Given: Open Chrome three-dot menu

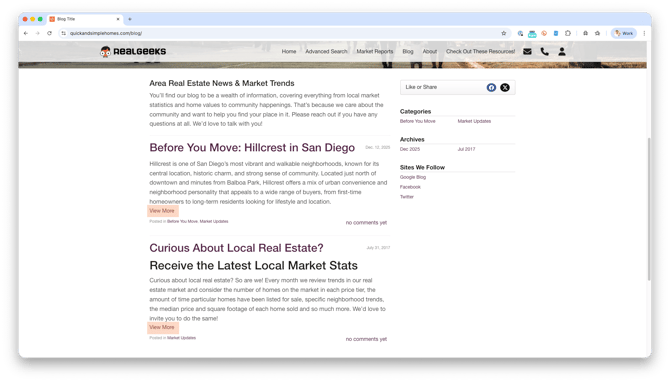Looking at the screenshot, I should pos(644,33).
